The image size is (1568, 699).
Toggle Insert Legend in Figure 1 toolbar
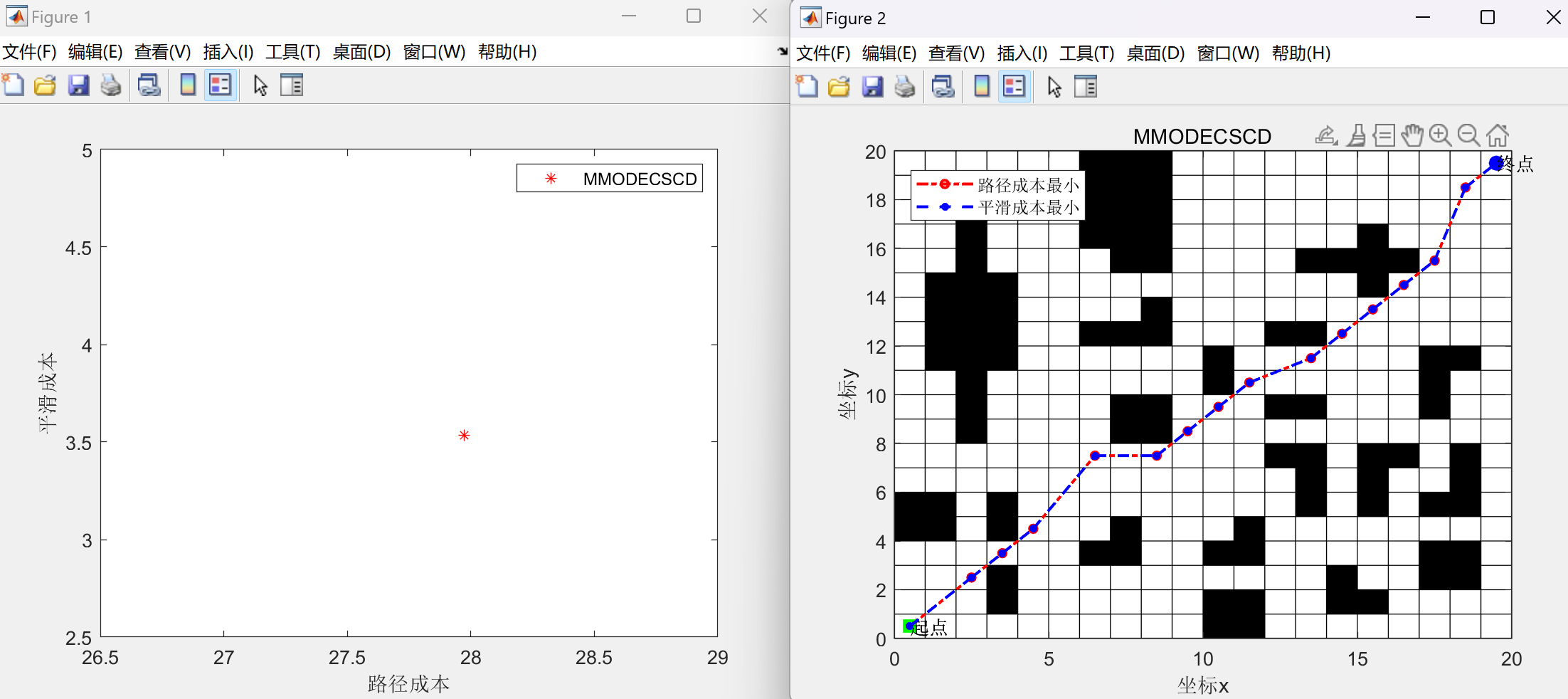pyautogui.click(x=220, y=85)
